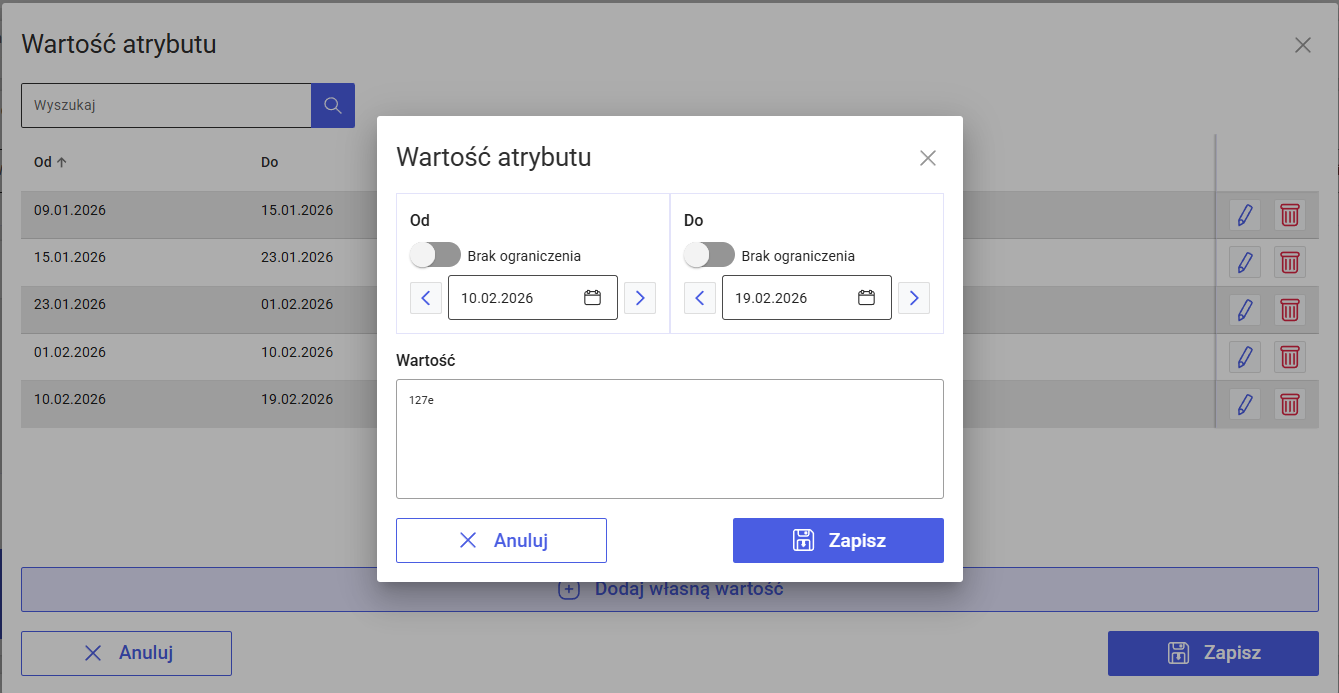Remove the 15.01.2026 row with trash icon
The image size is (1339, 693).
(x=1290, y=262)
